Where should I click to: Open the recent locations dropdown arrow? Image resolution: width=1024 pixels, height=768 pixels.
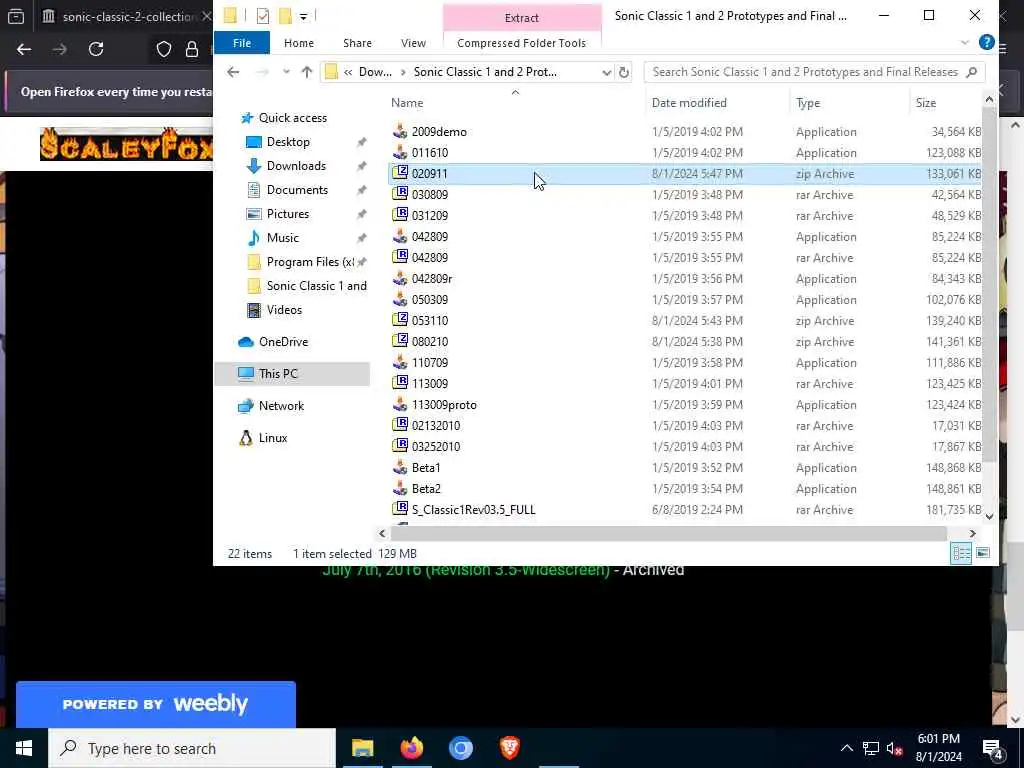pos(285,72)
